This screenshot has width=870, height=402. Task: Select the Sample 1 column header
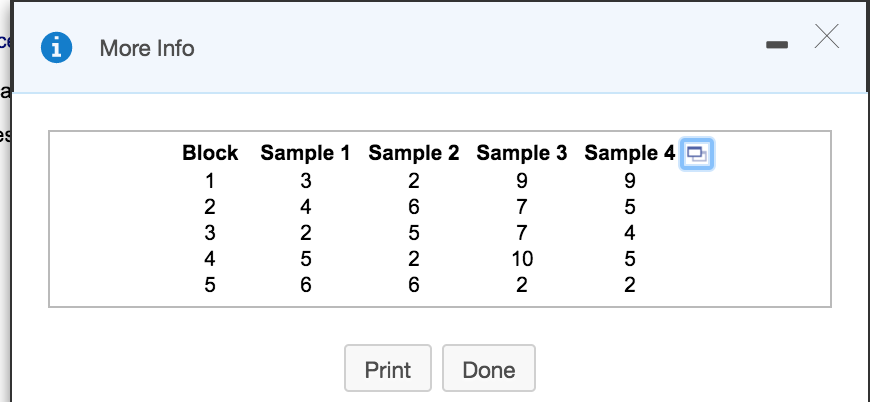tap(305, 154)
